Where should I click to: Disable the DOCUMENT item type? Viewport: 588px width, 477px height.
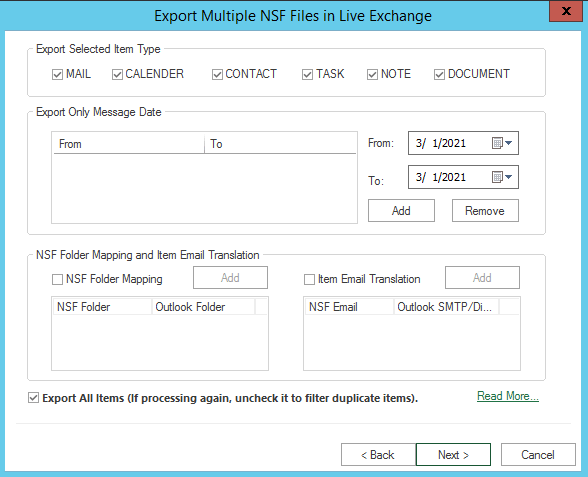440,74
